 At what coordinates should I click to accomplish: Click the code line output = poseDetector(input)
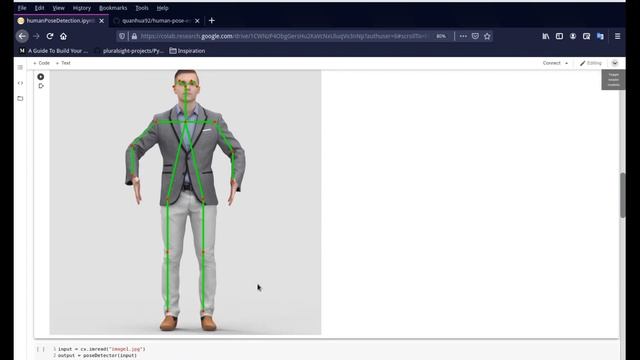tap(97, 356)
